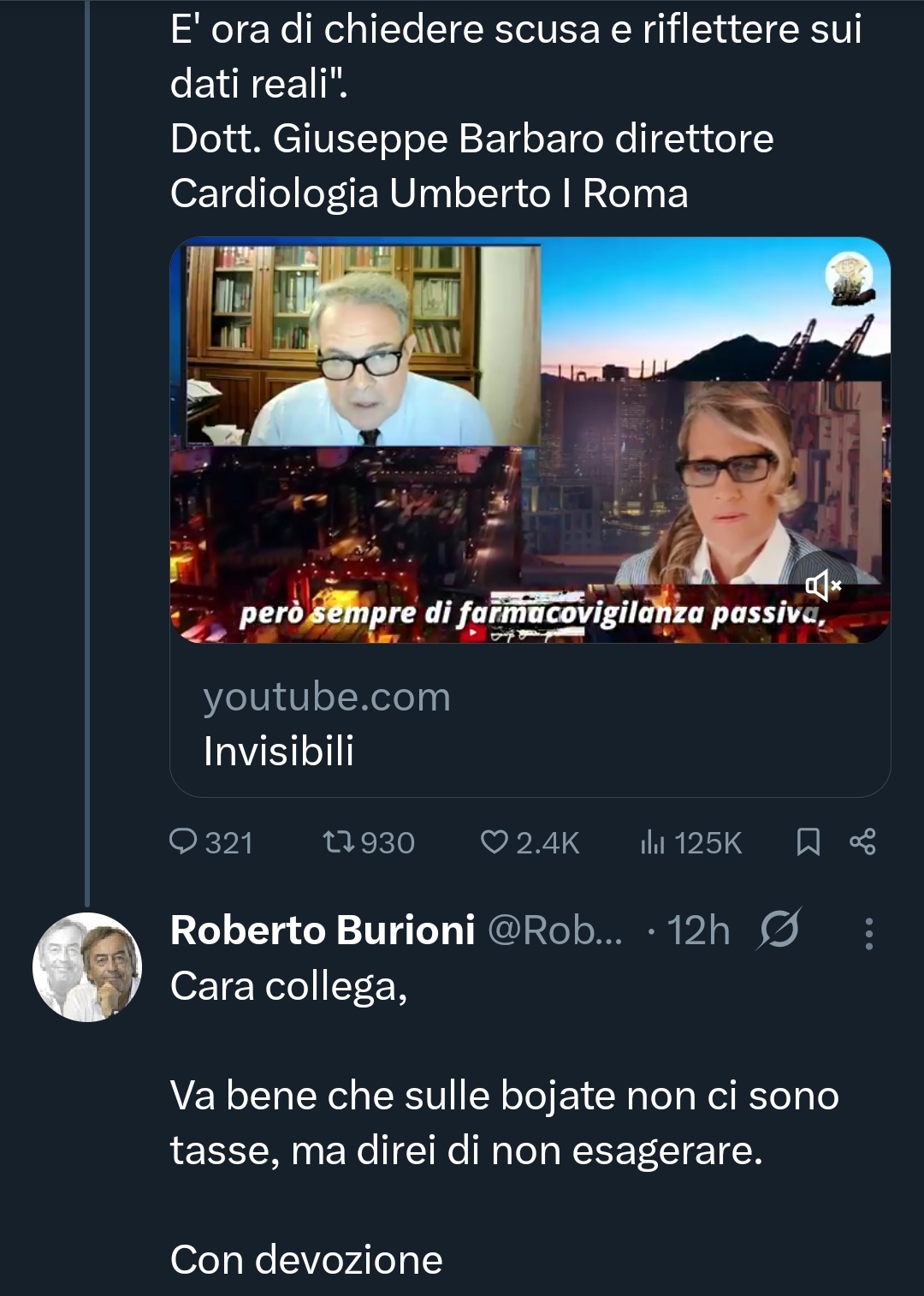Open replies via the comment bubble icon
The image size is (924, 1296).
point(183,842)
